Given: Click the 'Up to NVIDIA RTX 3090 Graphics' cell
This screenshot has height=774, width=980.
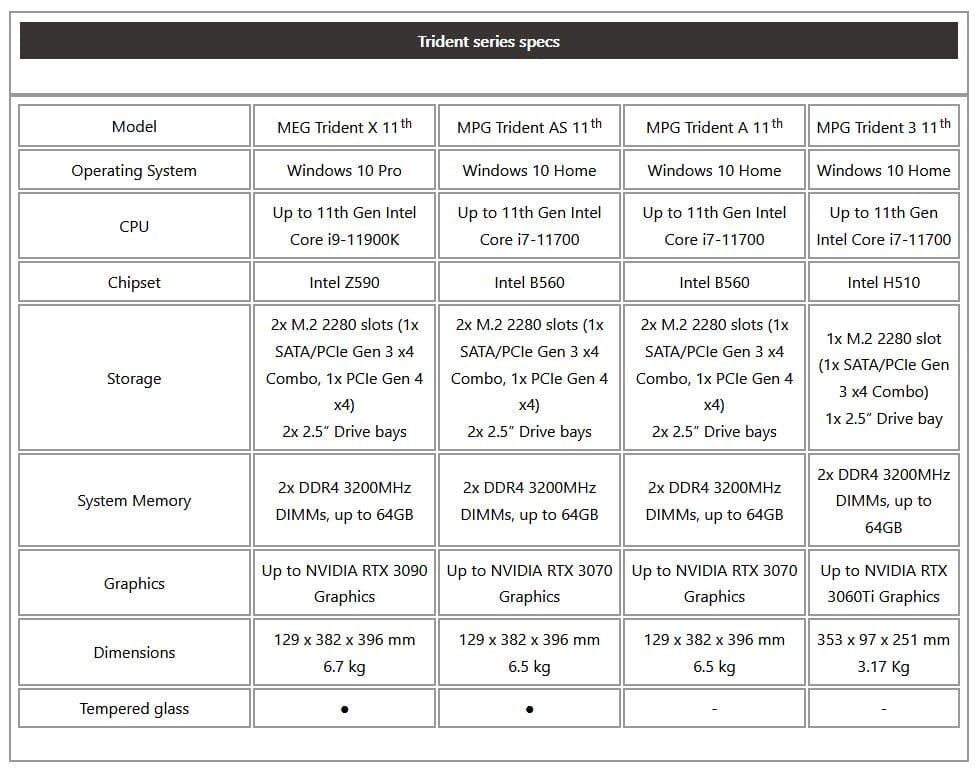Looking at the screenshot, I should (x=344, y=583).
